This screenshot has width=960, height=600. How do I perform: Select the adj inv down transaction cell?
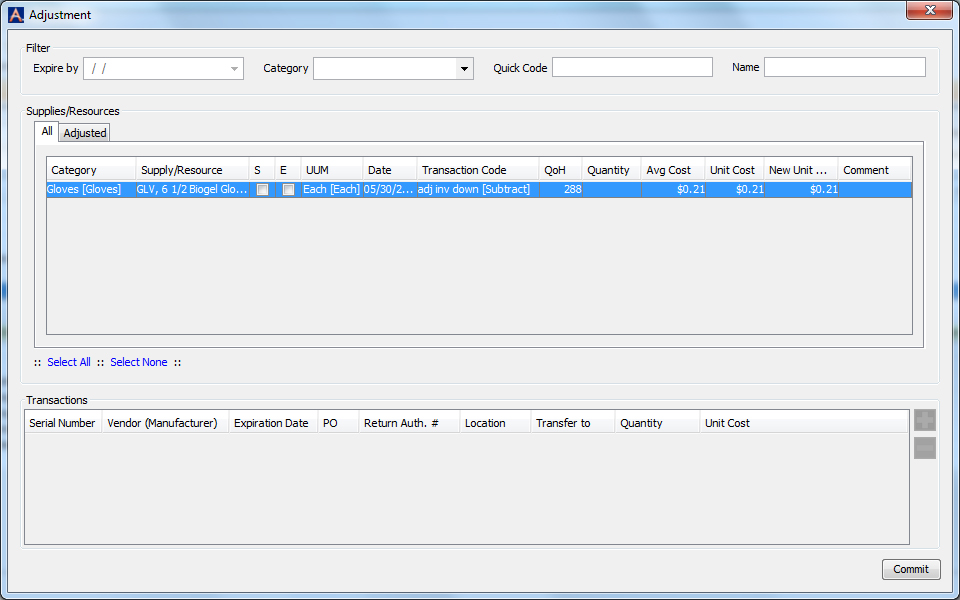(x=477, y=189)
